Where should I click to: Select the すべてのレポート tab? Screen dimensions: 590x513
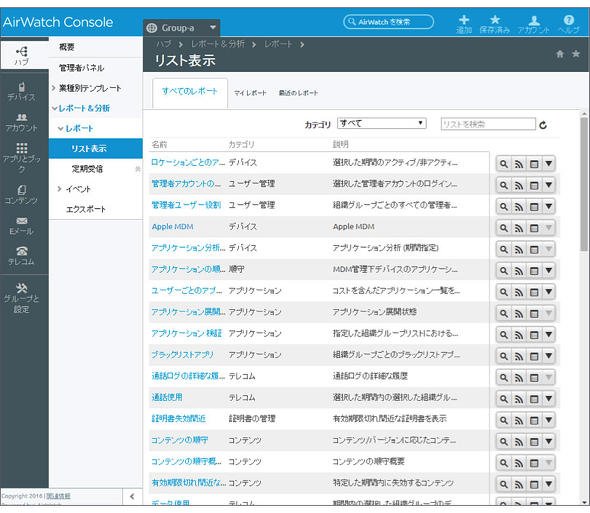pos(190,91)
